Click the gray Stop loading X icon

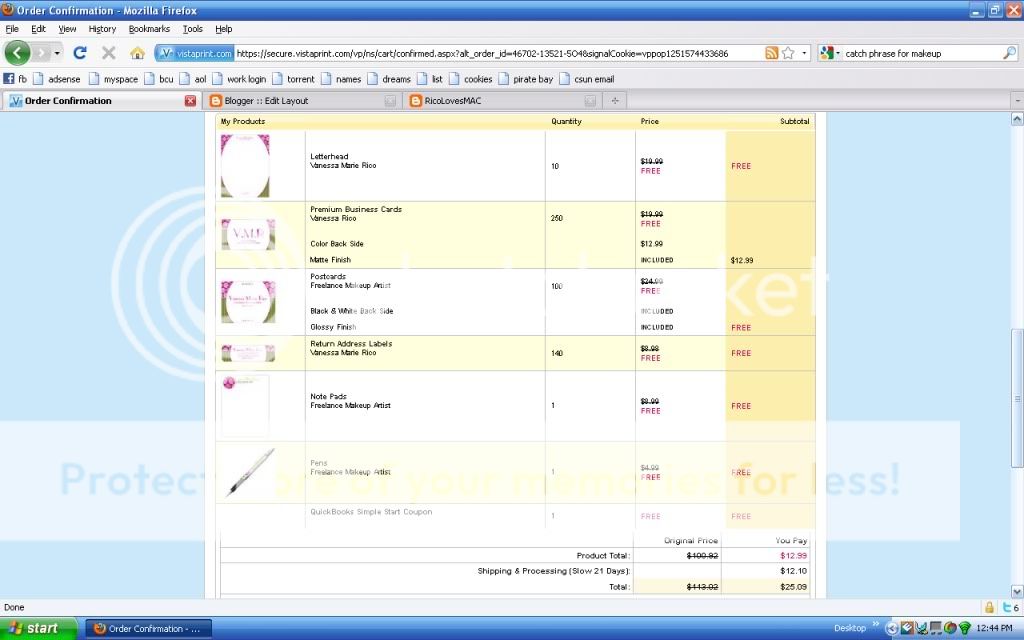(108, 53)
